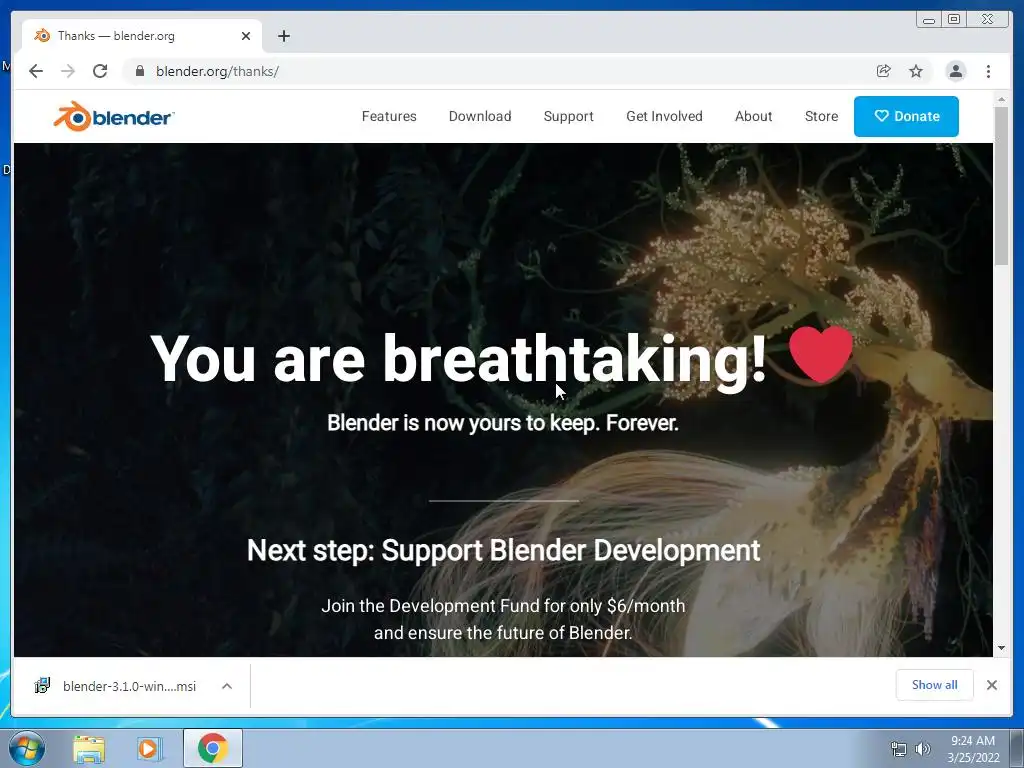
Task: Close the downloads bar
Action: pyautogui.click(x=991, y=685)
